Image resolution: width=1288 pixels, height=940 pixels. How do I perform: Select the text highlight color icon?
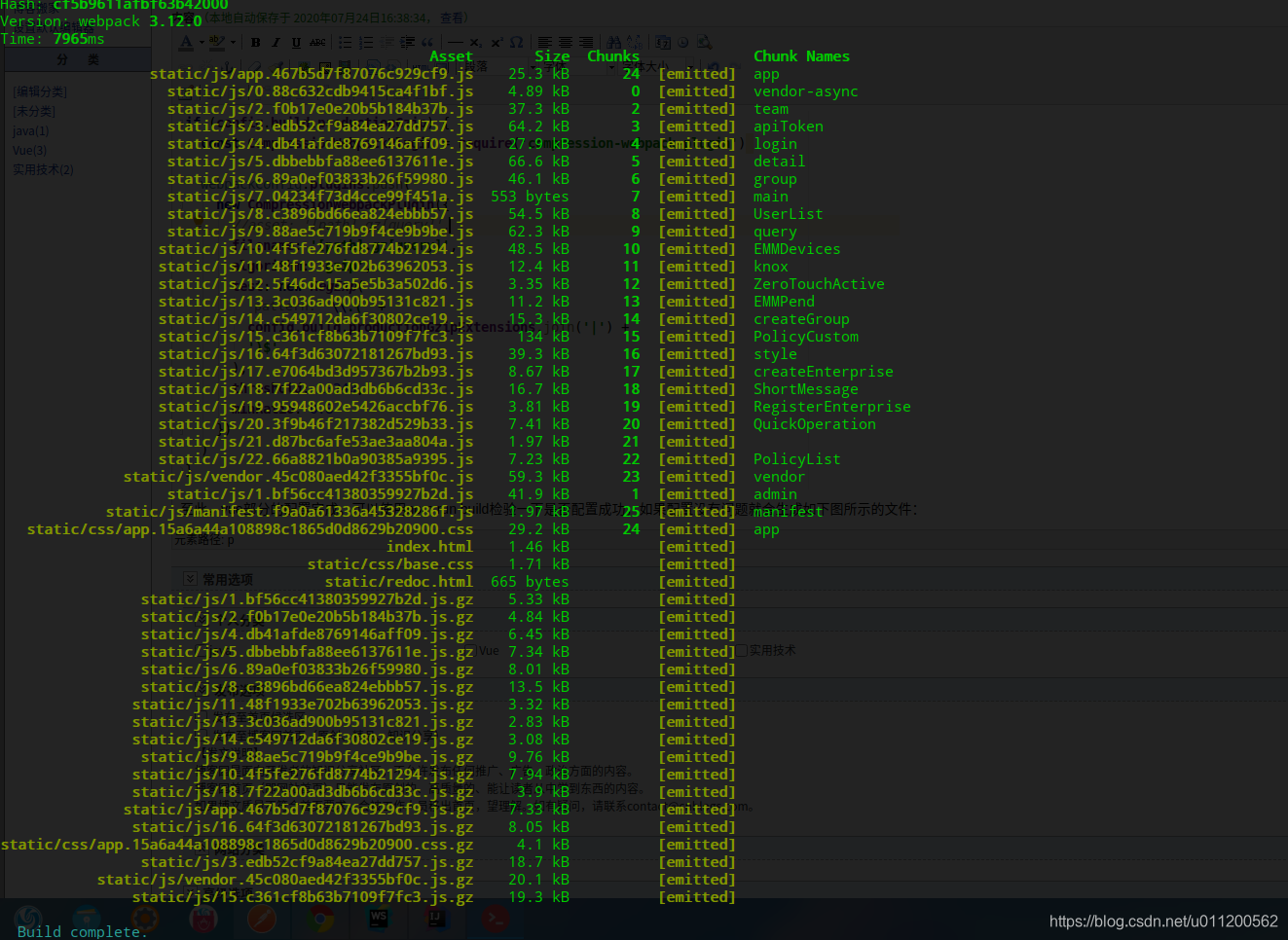[x=217, y=42]
